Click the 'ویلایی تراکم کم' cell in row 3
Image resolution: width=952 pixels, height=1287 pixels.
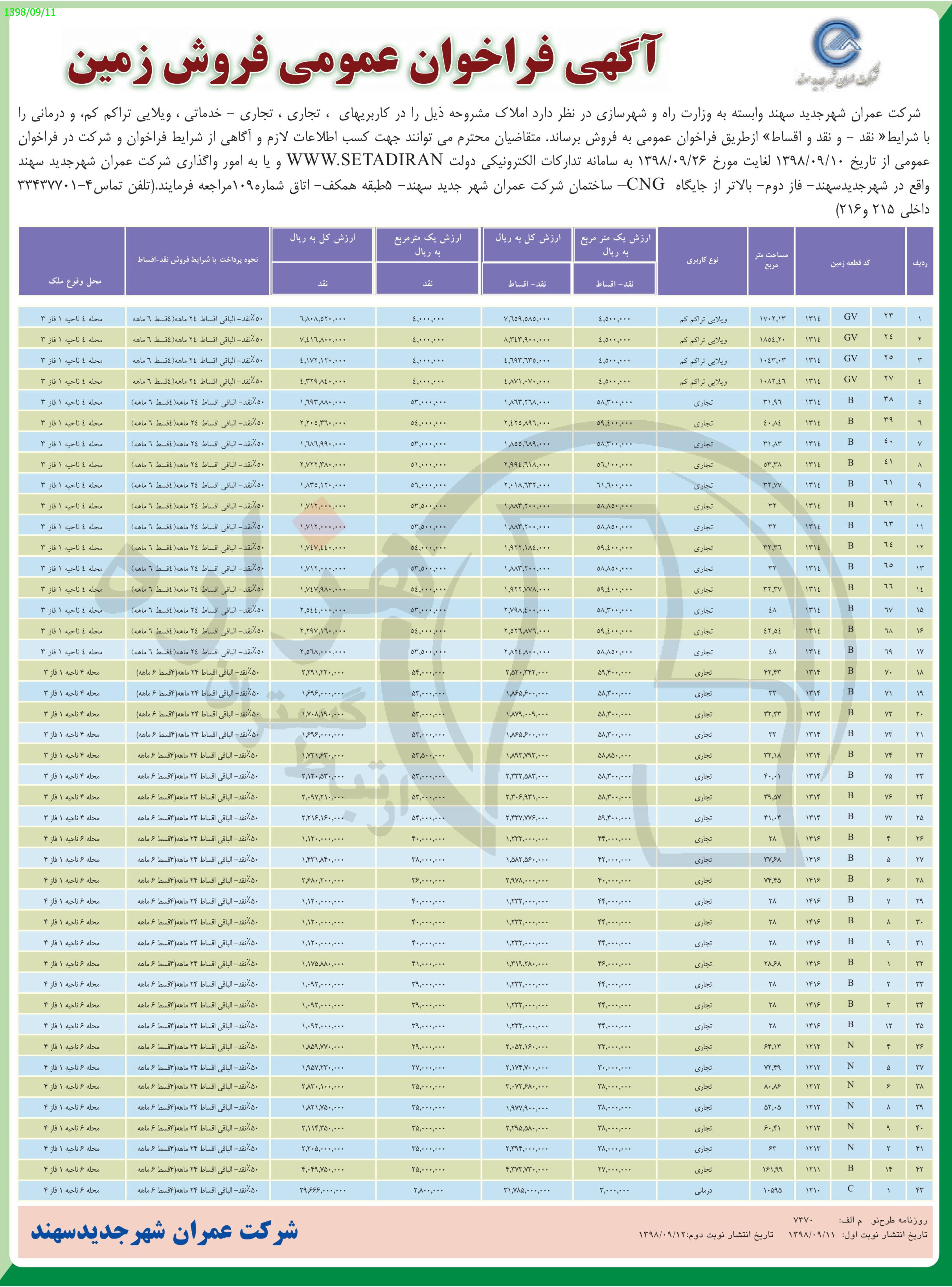point(703,361)
